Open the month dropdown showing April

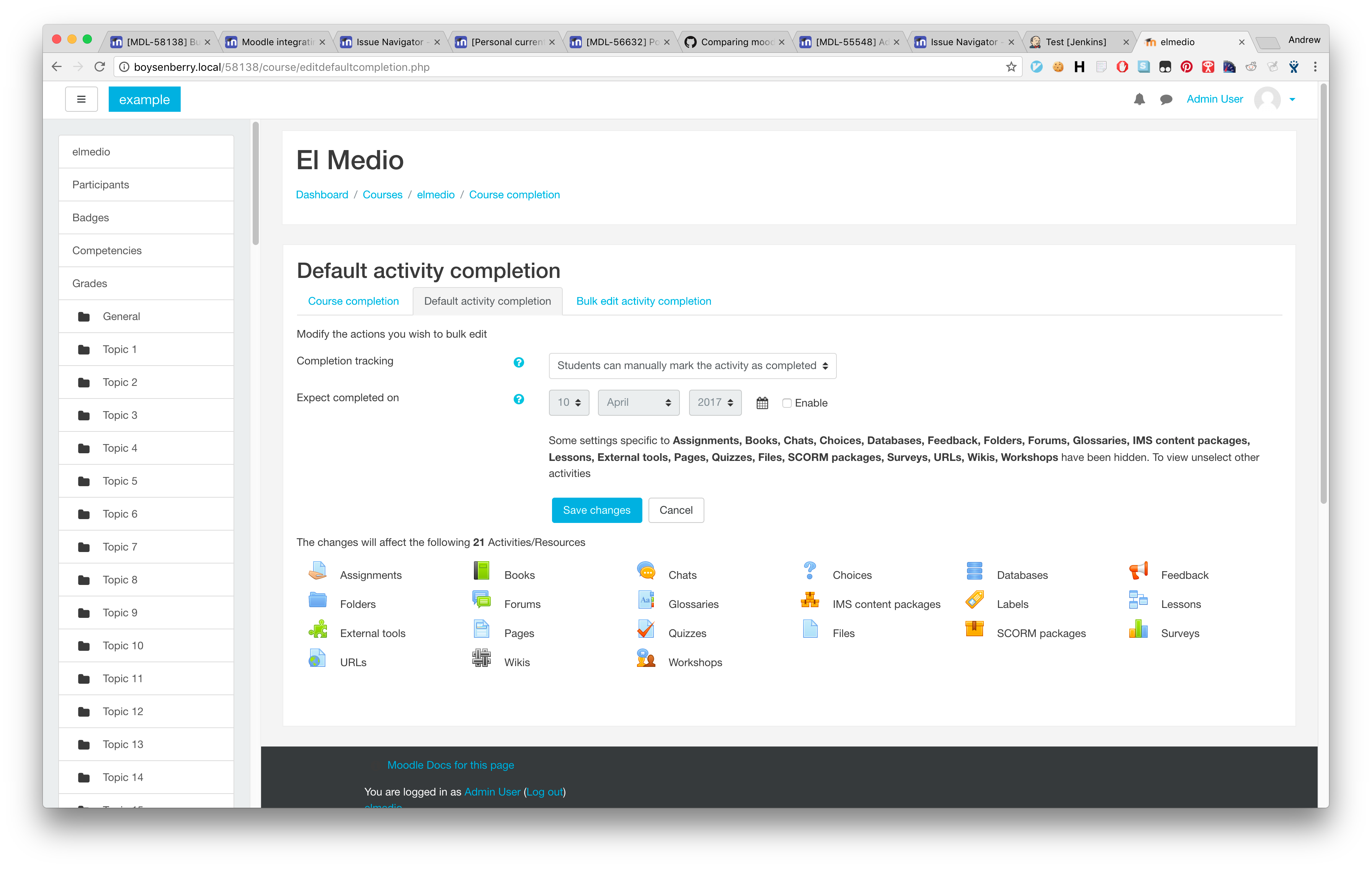tap(638, 403)
